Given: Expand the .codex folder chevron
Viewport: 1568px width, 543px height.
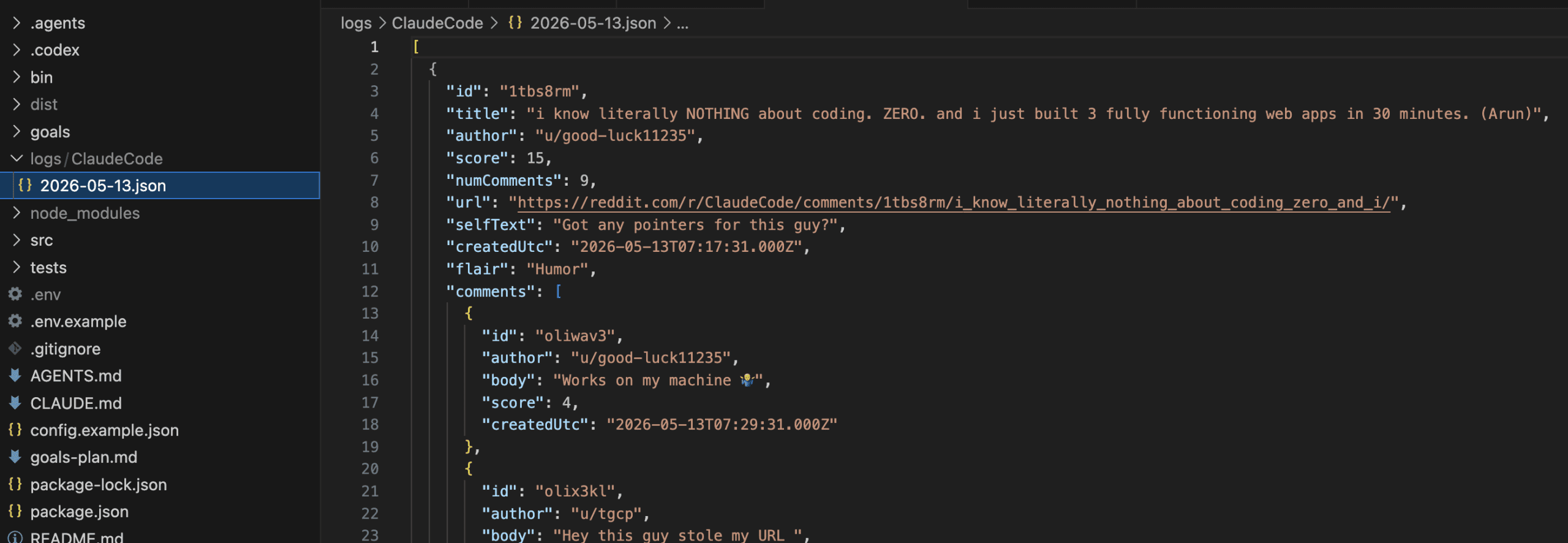Looking at the screenshot, I should tap(17, 50).
